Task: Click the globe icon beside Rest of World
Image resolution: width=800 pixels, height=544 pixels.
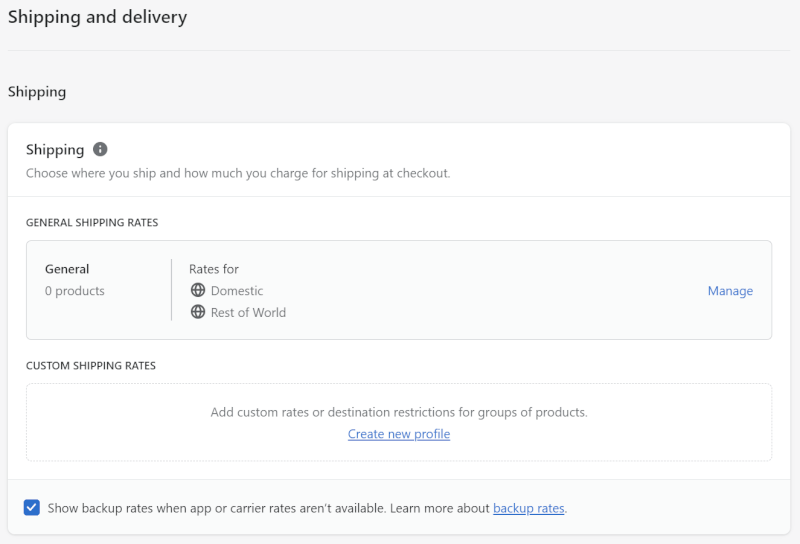Action: [x=198, y=312]
